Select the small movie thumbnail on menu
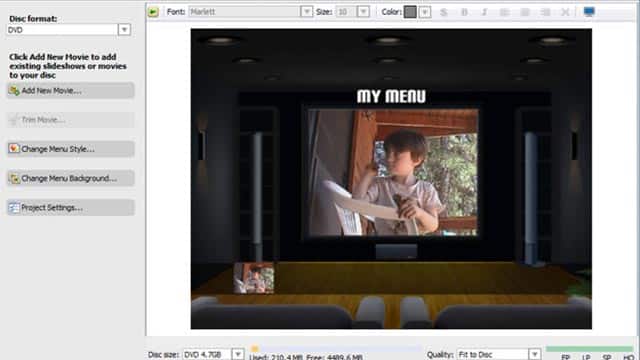The image size is (640, 360). point(254,278)
